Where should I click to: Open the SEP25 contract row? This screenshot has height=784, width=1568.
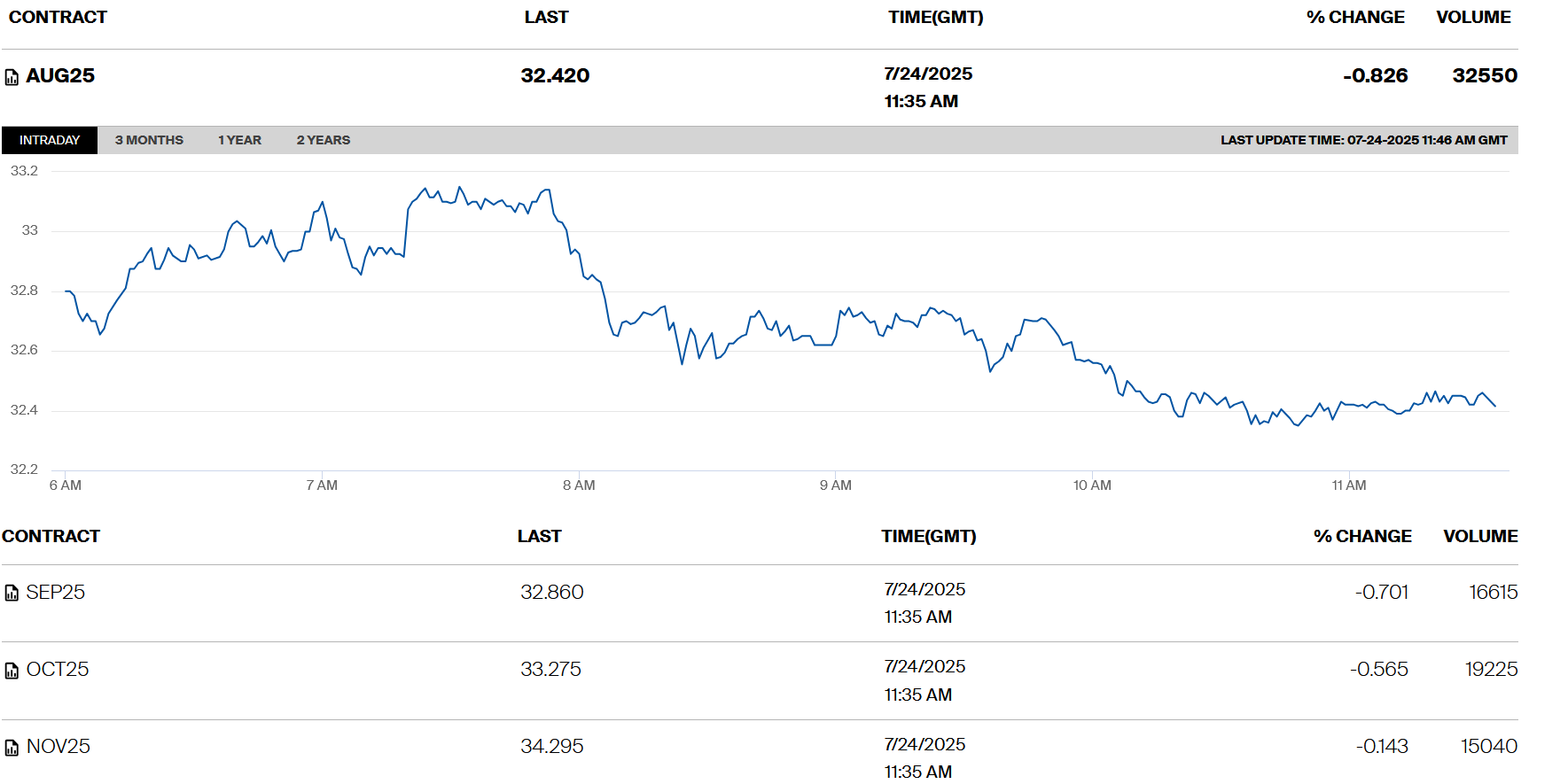click(x=56, y=592)
